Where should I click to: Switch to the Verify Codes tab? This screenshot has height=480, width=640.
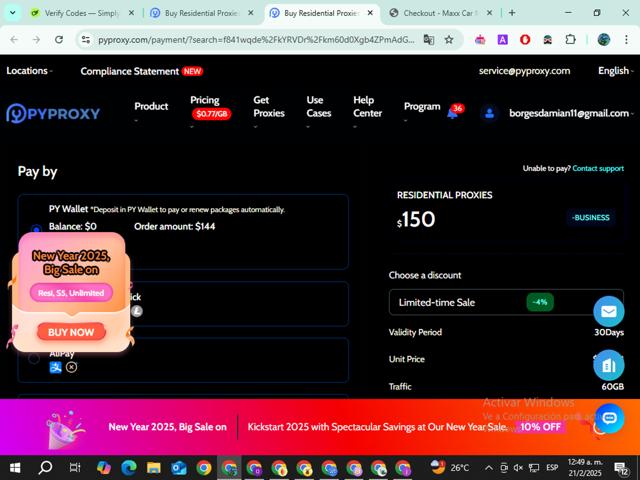coord(82,13)
